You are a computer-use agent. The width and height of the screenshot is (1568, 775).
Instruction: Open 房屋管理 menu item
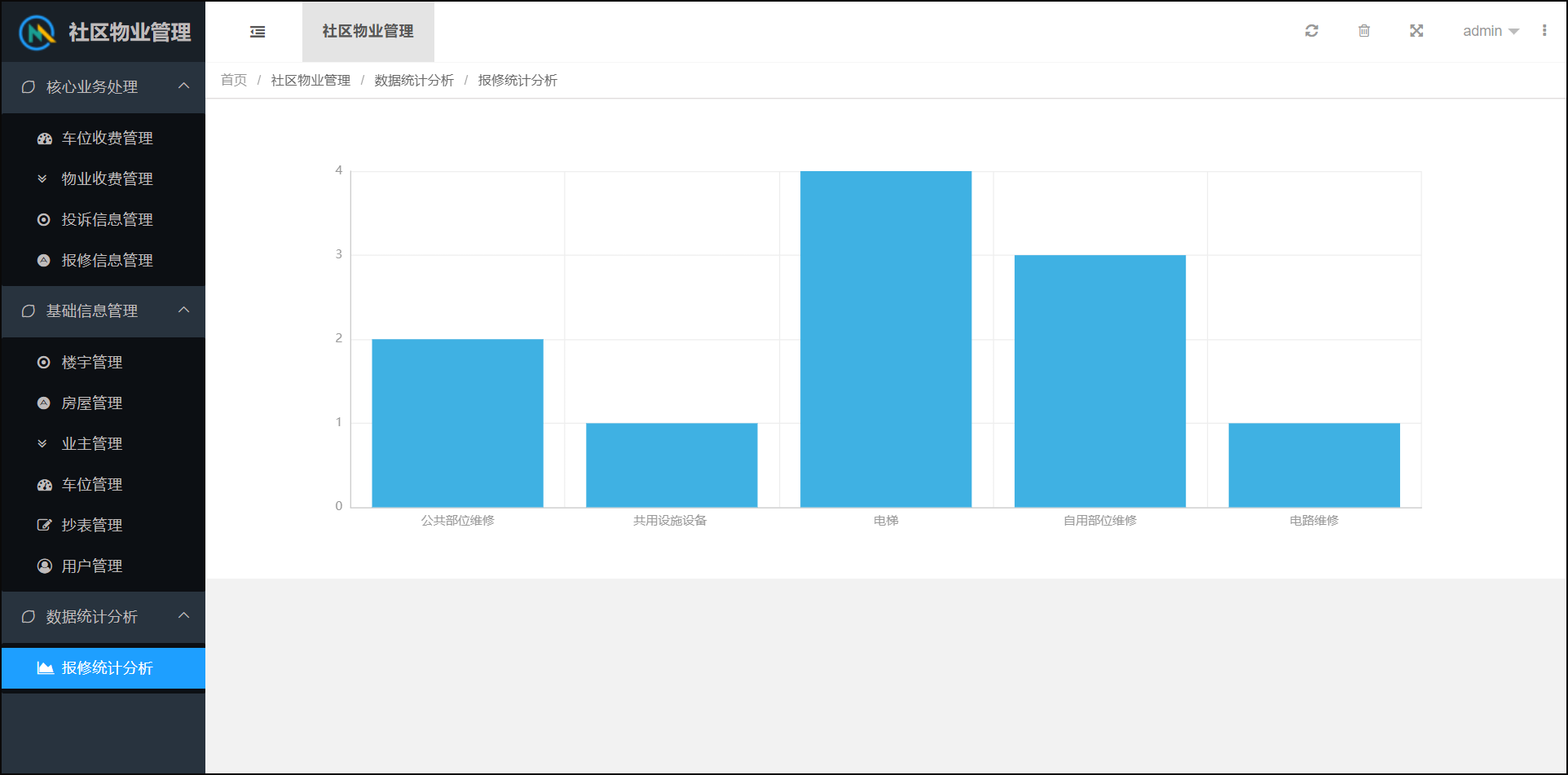pyautogui.click(x=104, y=403)
